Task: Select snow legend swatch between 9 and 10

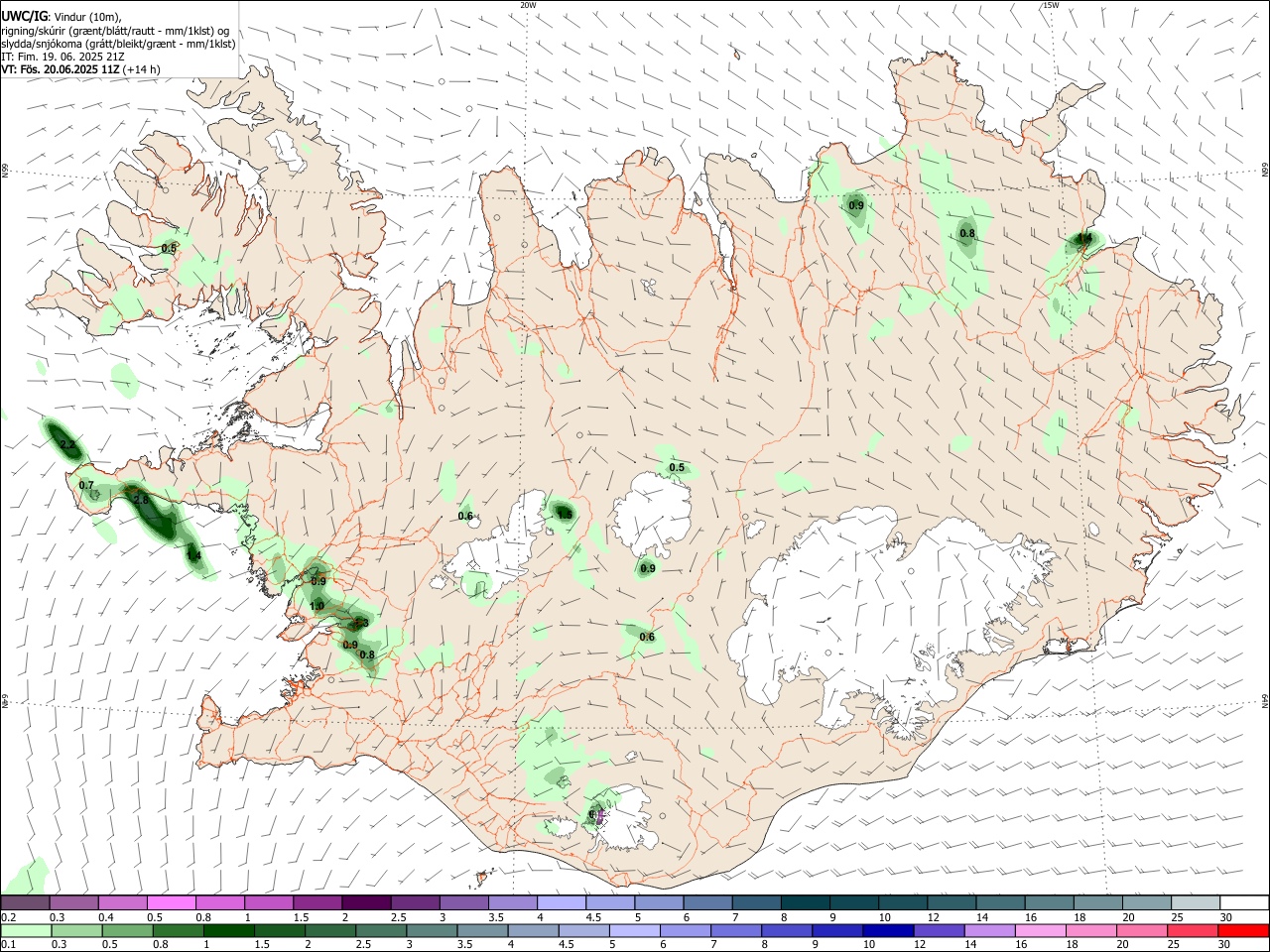Action: [x=854, y=903]
